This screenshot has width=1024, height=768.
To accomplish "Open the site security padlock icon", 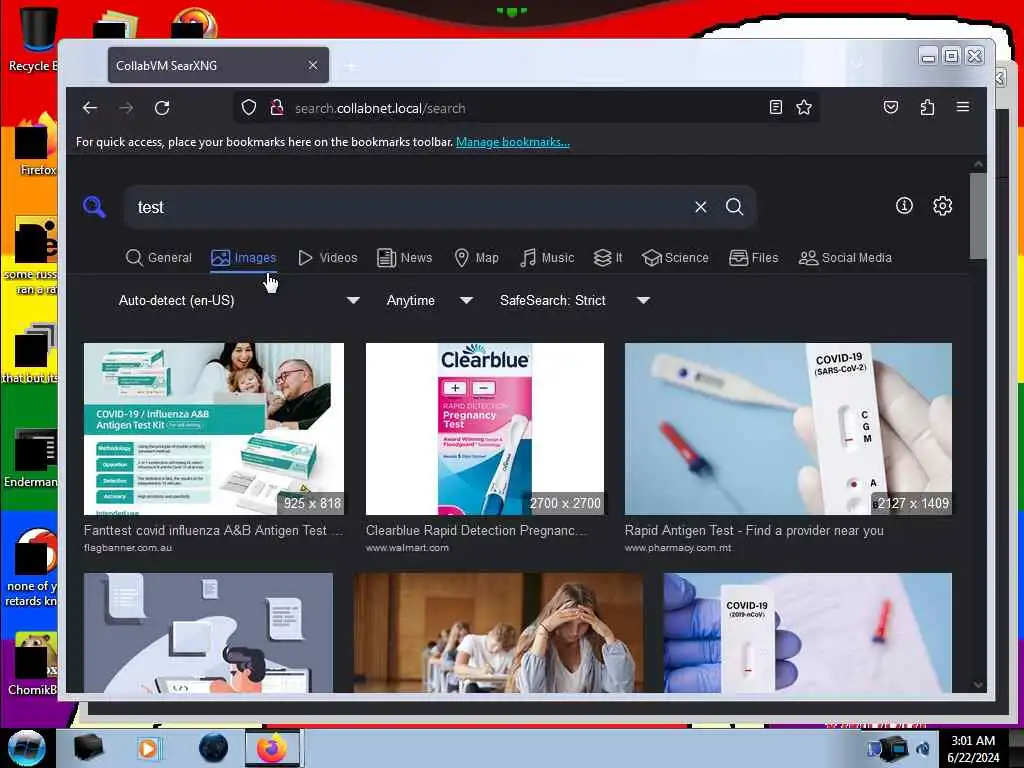I will point(277,108).
